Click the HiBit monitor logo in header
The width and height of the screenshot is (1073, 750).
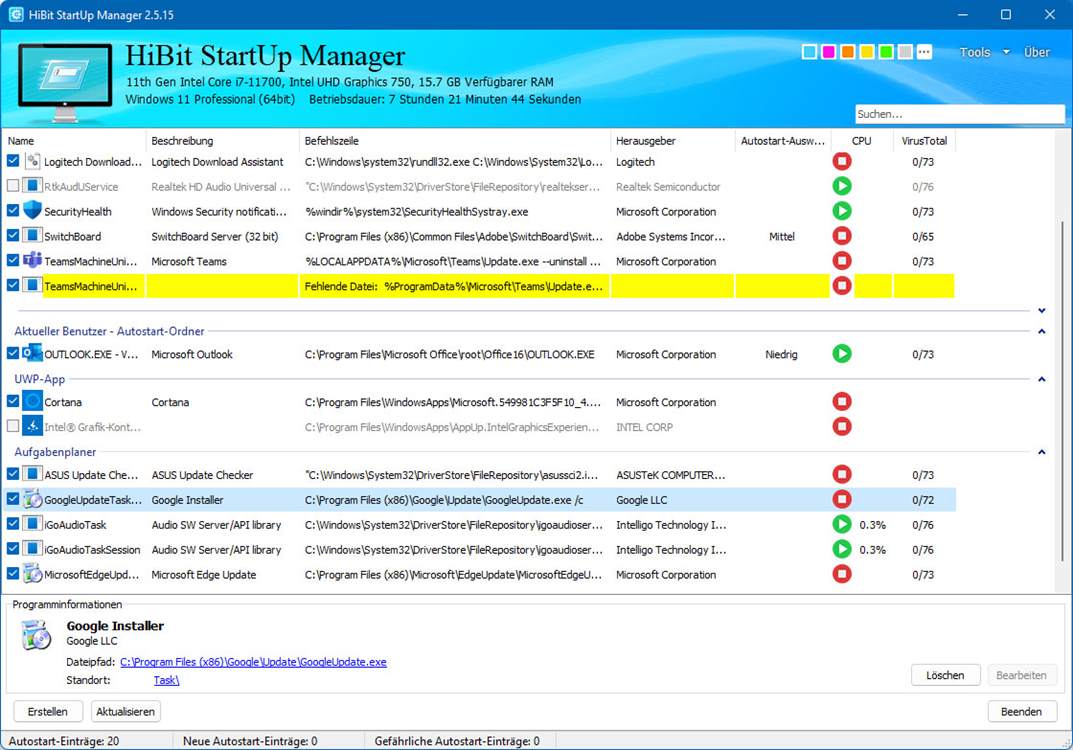65,82
